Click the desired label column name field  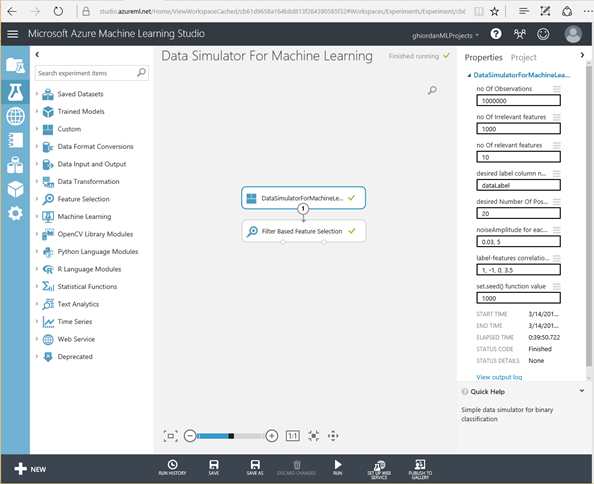tap(518, 185)
